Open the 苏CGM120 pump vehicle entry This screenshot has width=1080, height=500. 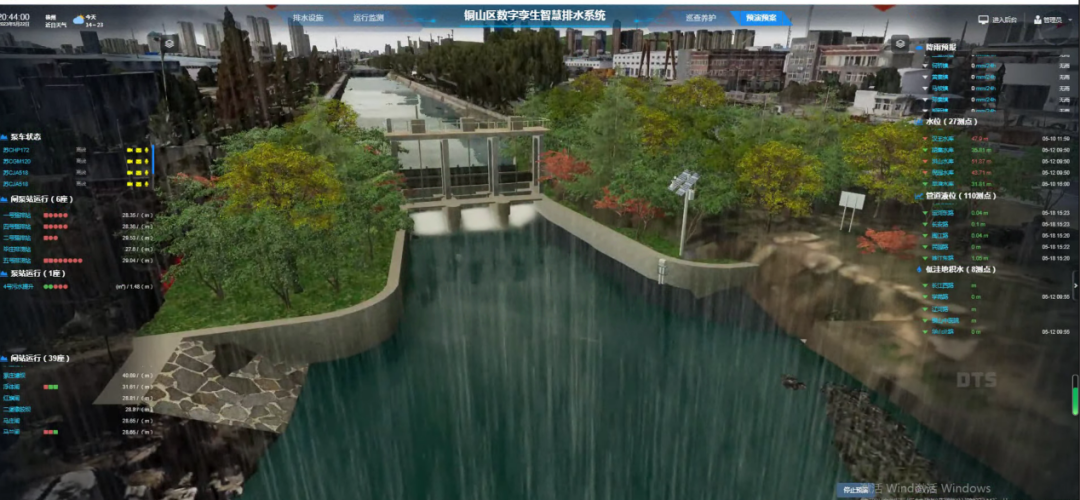tap(17, 161)
